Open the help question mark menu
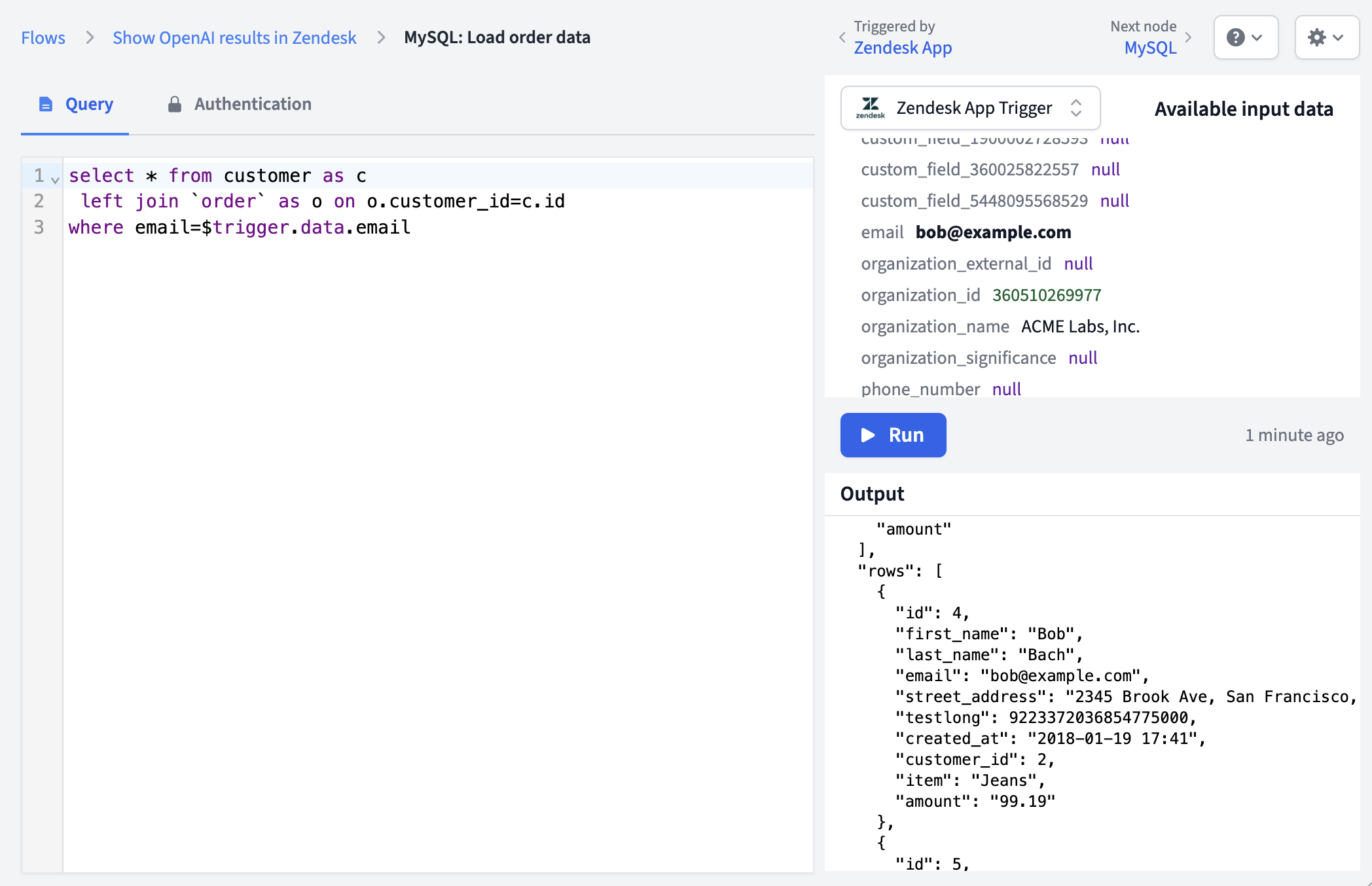This screenshot has width=1372, height=886. pyautogui.click(x=1246, y=37)
